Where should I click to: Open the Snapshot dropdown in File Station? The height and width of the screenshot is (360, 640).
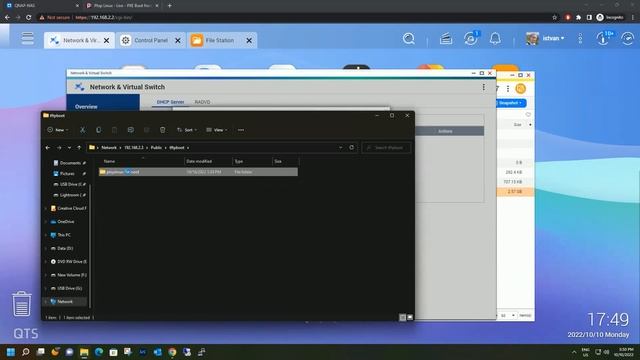tap(511, 103)
